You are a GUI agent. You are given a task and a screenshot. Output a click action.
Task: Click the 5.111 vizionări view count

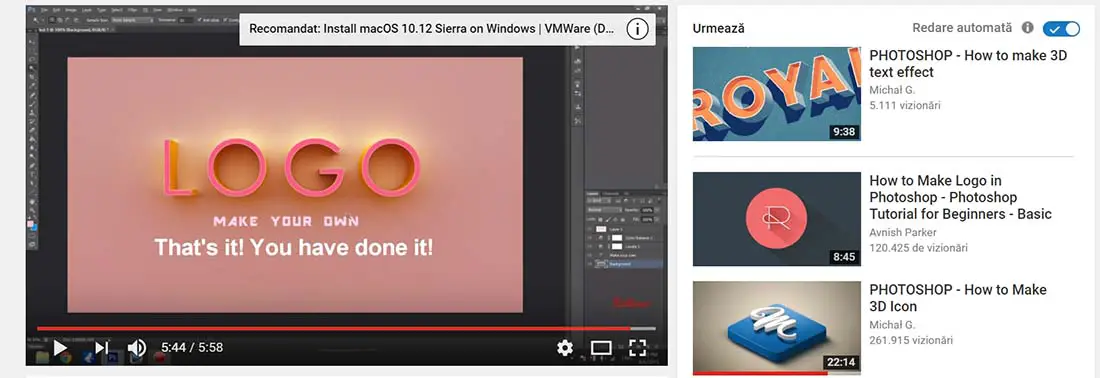(905, 105)
